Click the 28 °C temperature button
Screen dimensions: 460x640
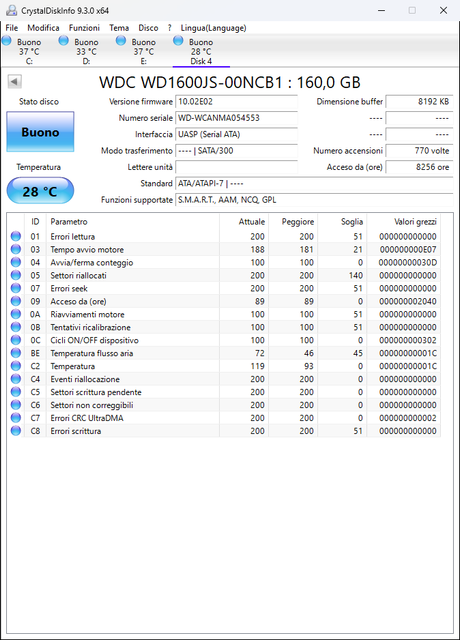(40, 191)
